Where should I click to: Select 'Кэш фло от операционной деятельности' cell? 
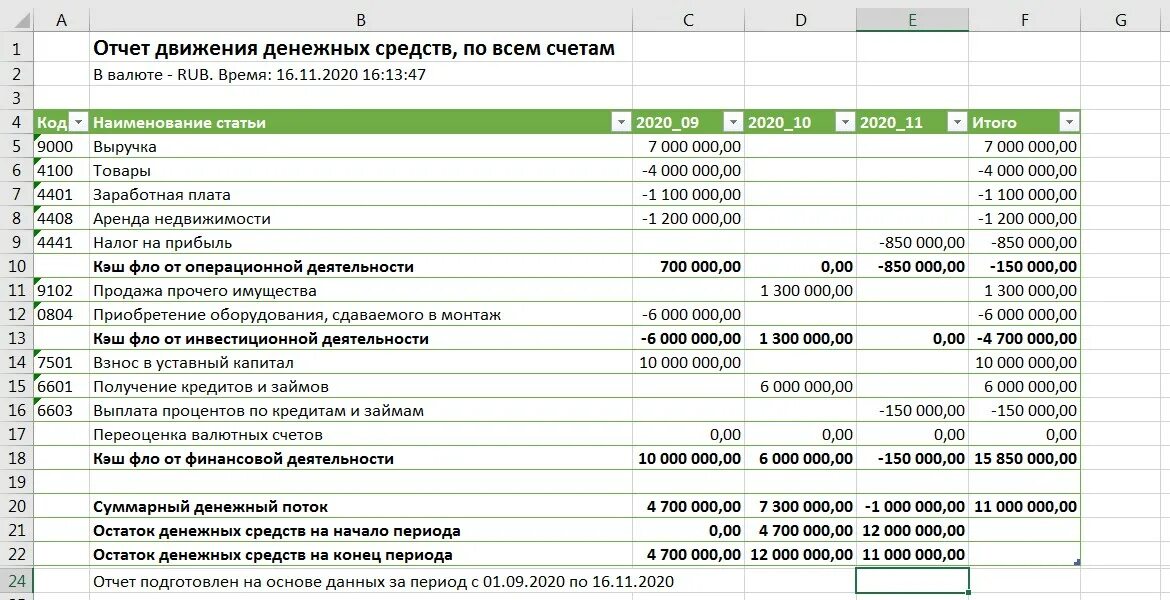pyautogui.click(x=361, y=266)
